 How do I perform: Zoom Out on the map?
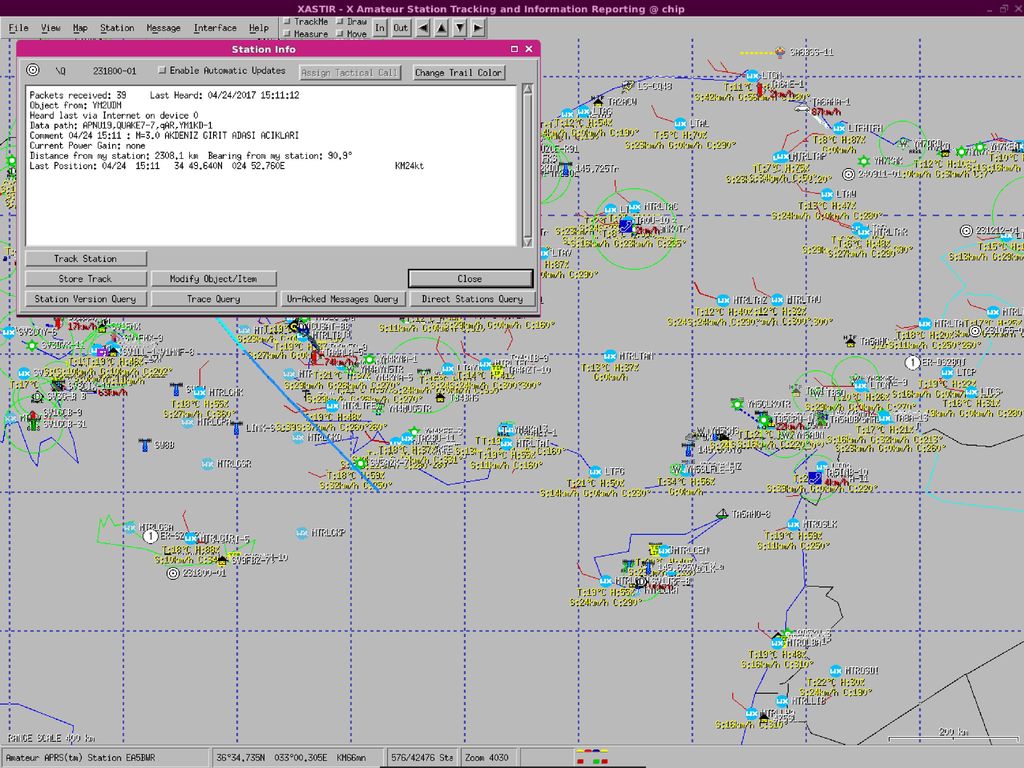[x=400, y=28]
